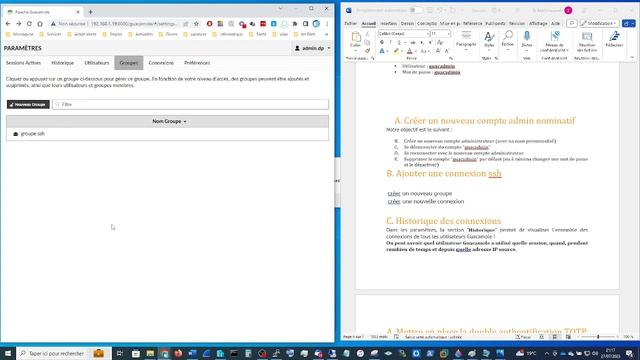Viewport: 640px width, 360px height.
Task: Open the Révision ribbon tab in Word
Action: [517, 24]
